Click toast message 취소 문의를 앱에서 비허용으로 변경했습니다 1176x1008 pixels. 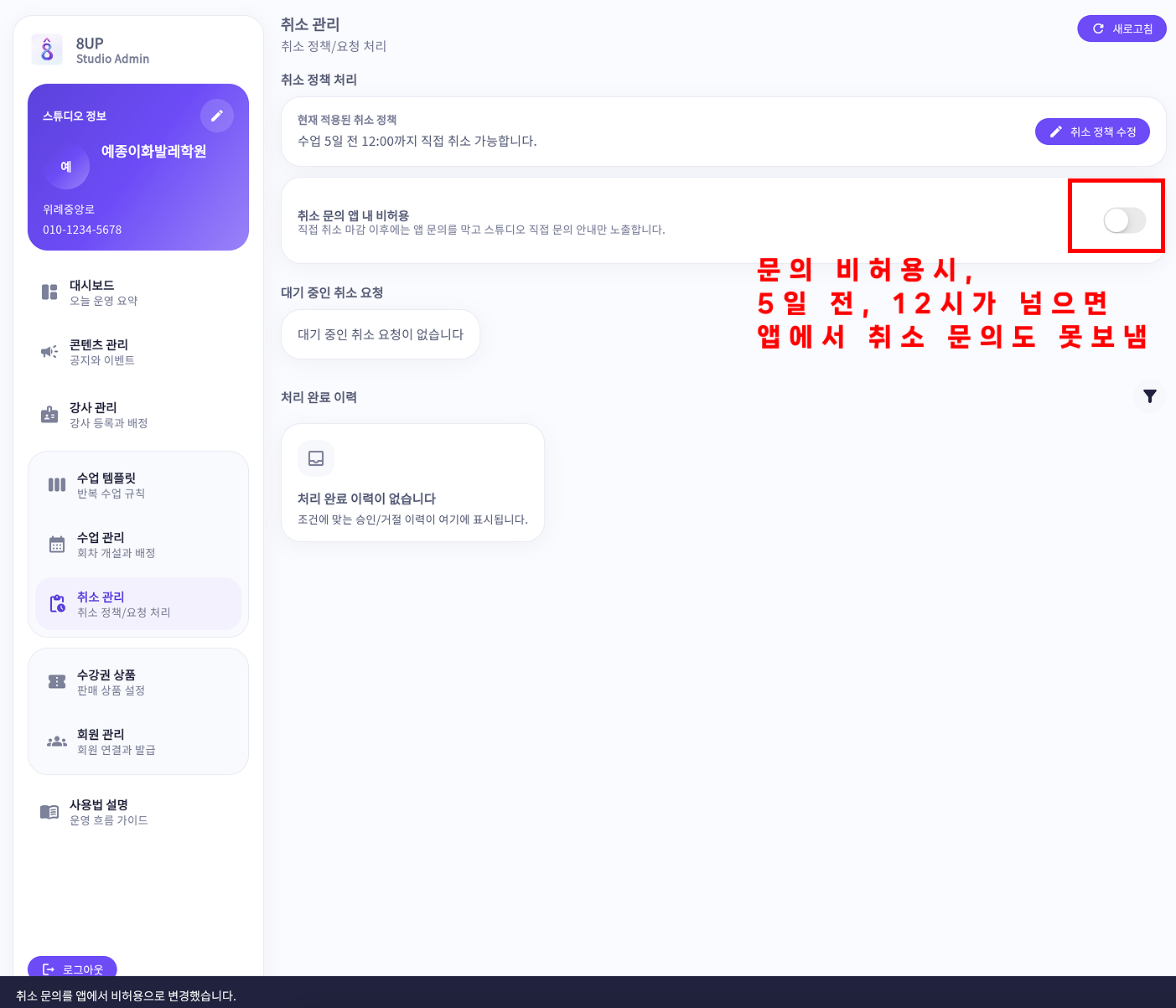click(x=126, y=995)
